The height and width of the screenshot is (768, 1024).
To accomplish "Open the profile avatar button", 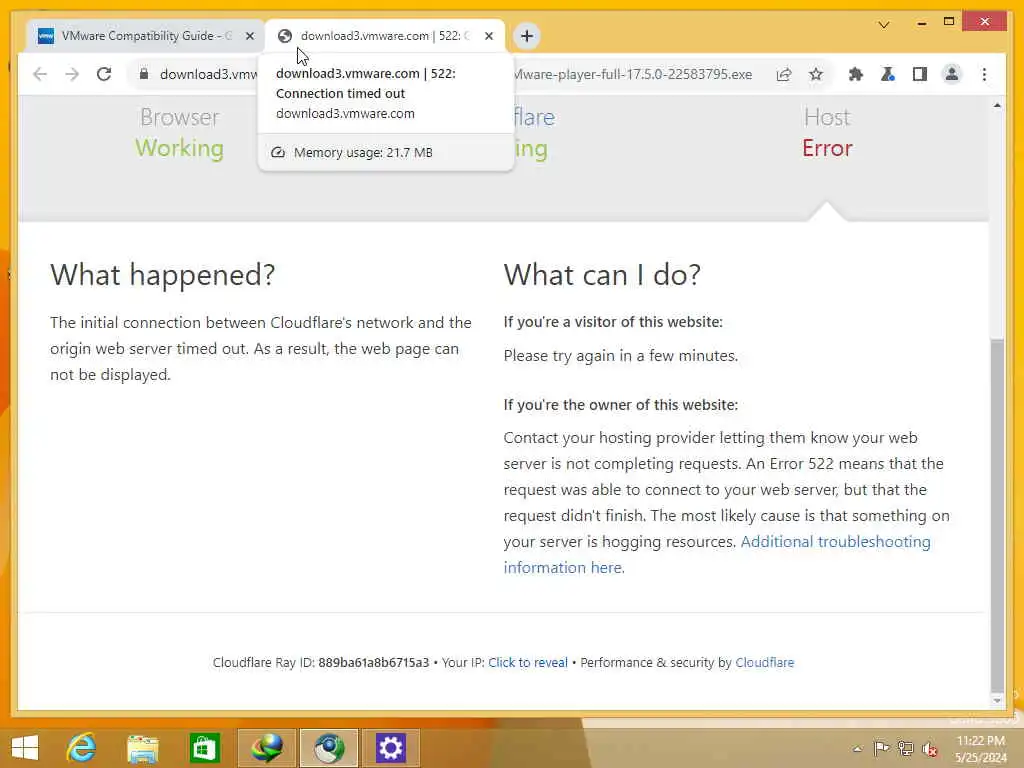I will pos(952,74).
